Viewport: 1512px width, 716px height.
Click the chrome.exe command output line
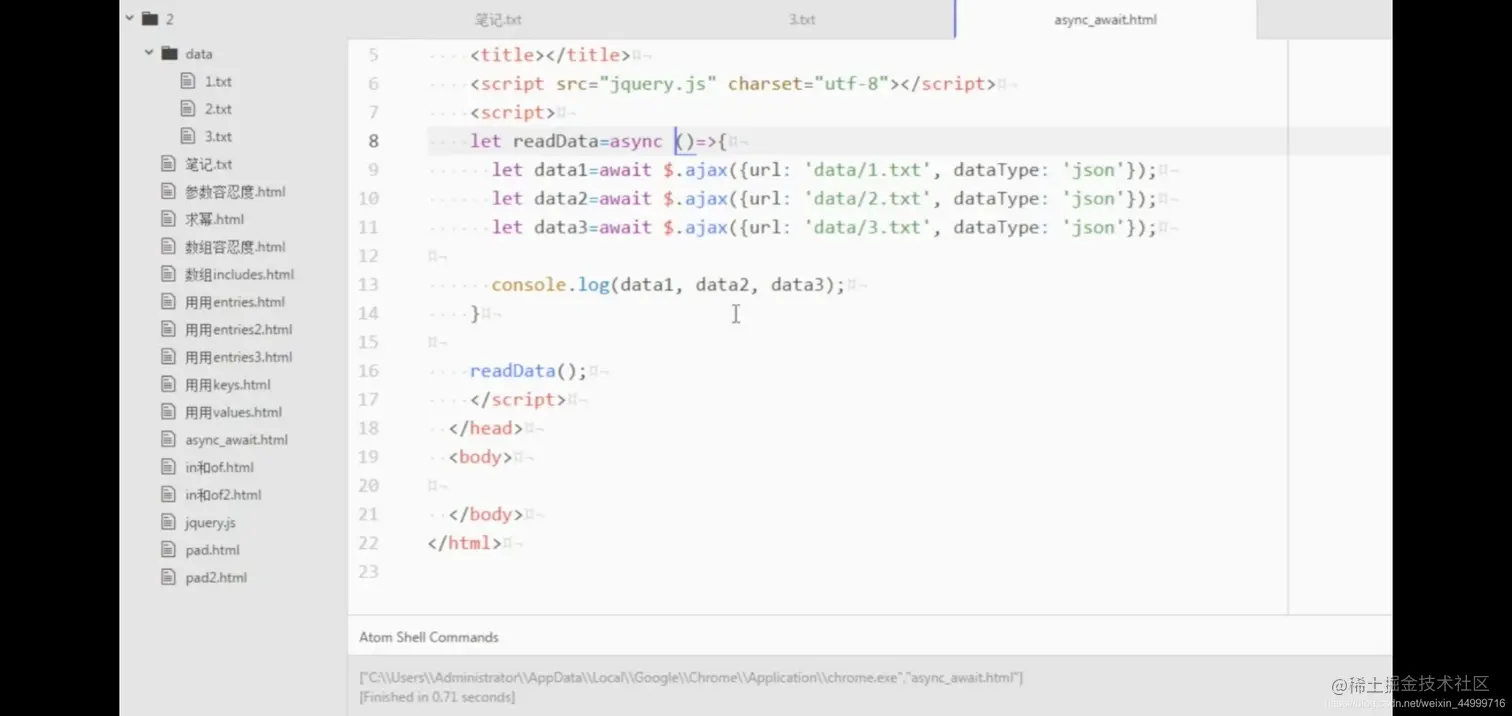coord(691,678)
